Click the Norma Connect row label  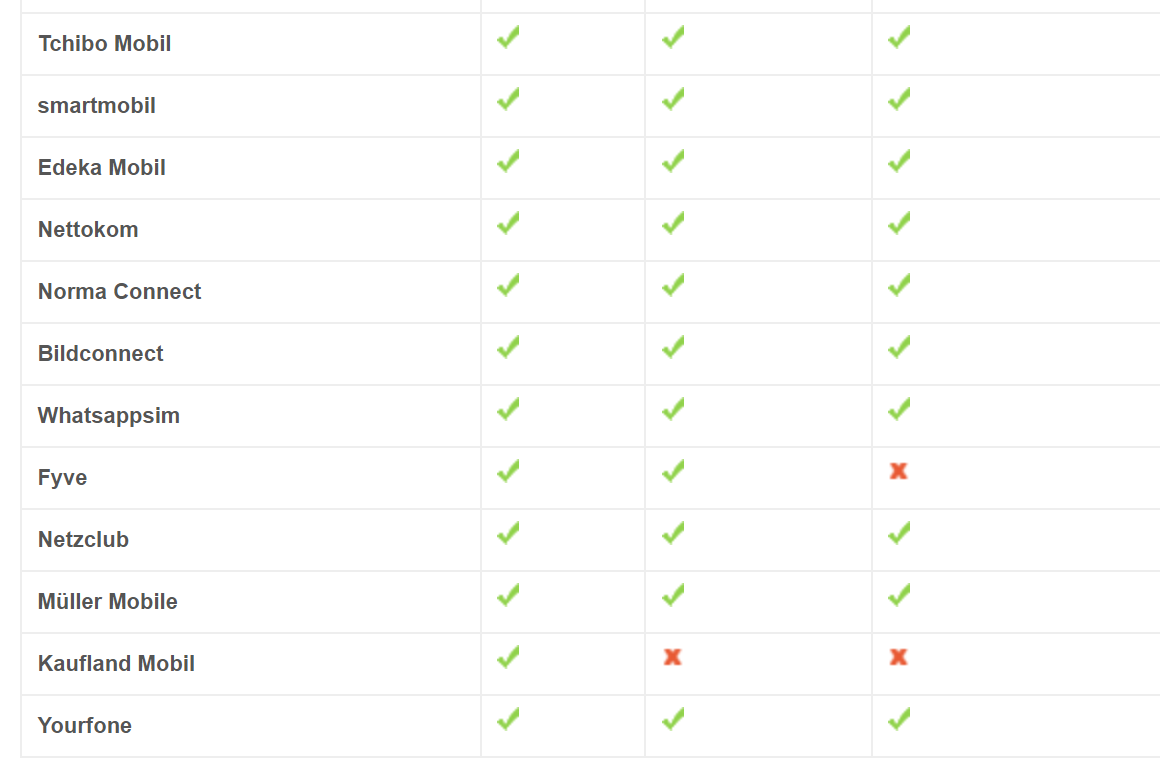pyautogui.click(x=119, y=291)
